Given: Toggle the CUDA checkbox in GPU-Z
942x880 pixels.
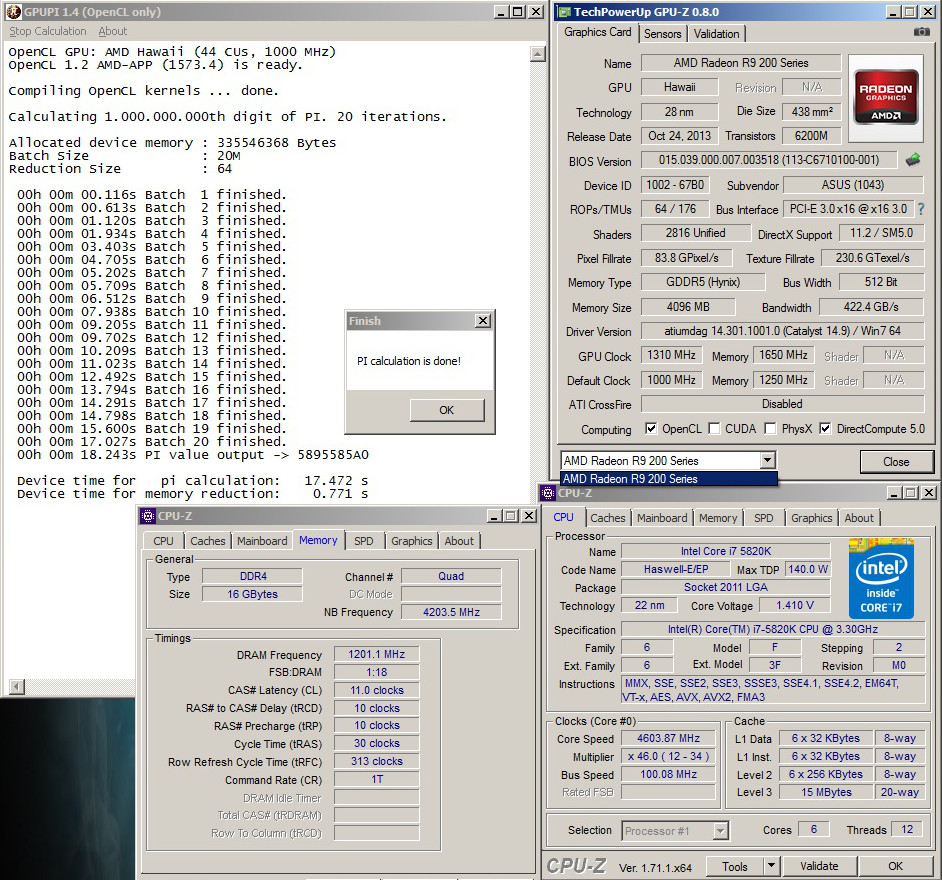Looking at the screenshot, I should [x=714, y=428].
